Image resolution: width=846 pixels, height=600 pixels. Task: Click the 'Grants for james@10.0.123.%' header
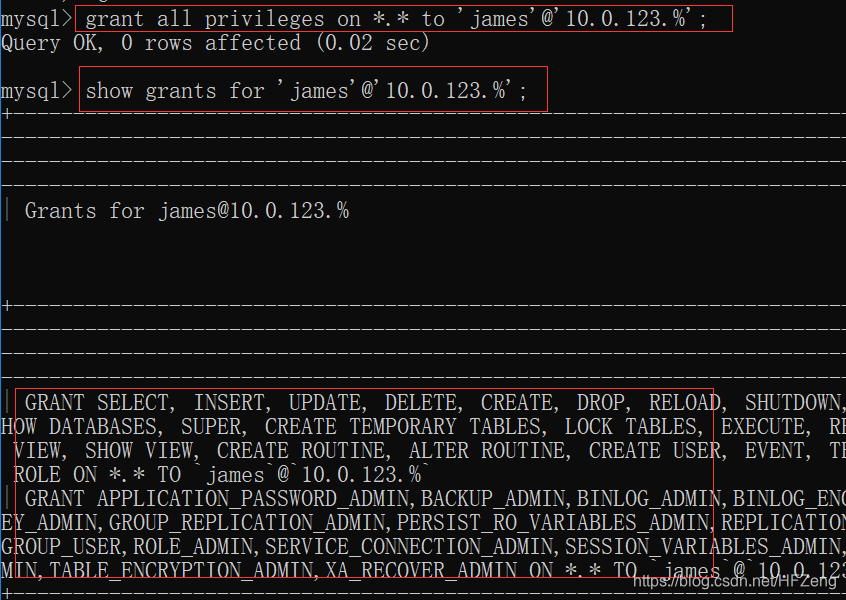click(187, 210)
